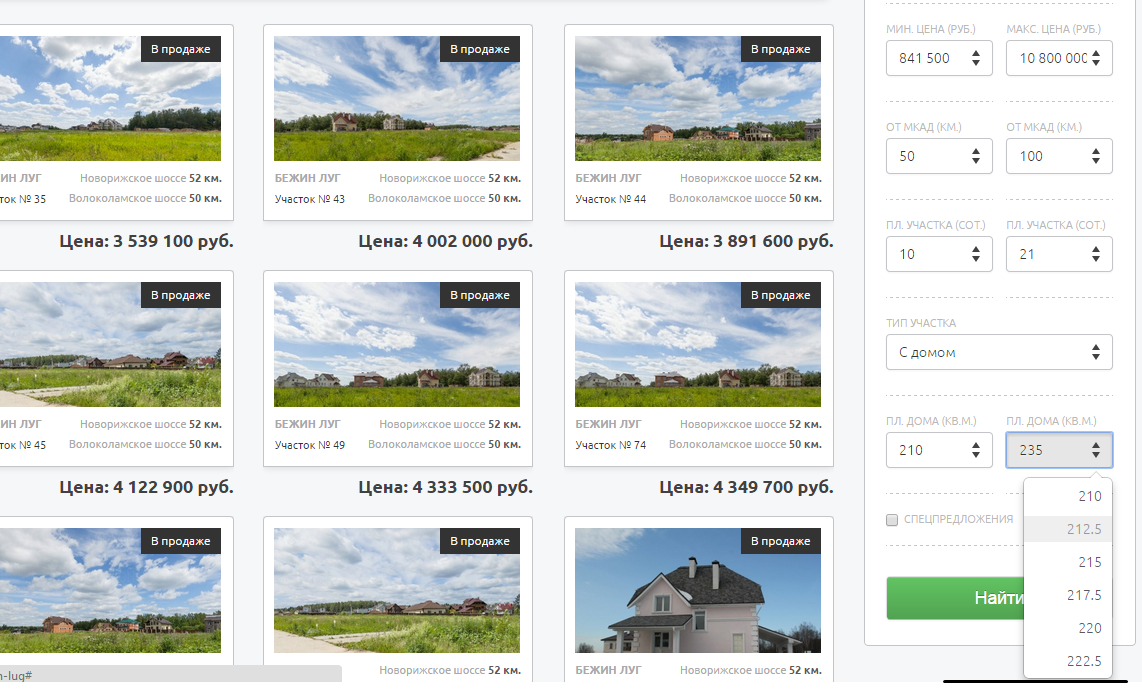Expand the minimum MKAD distance 50 selector

[939, 156]
